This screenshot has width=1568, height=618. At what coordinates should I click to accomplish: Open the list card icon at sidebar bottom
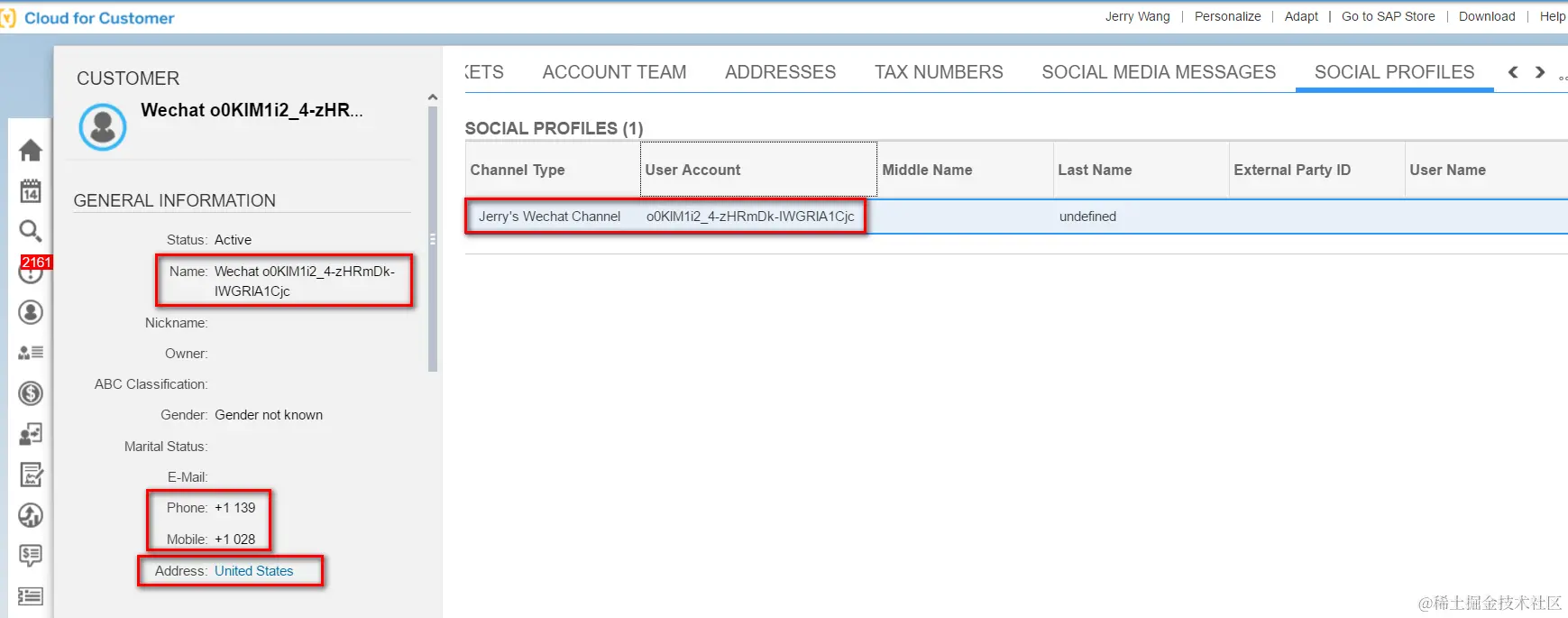click(31, 595)
